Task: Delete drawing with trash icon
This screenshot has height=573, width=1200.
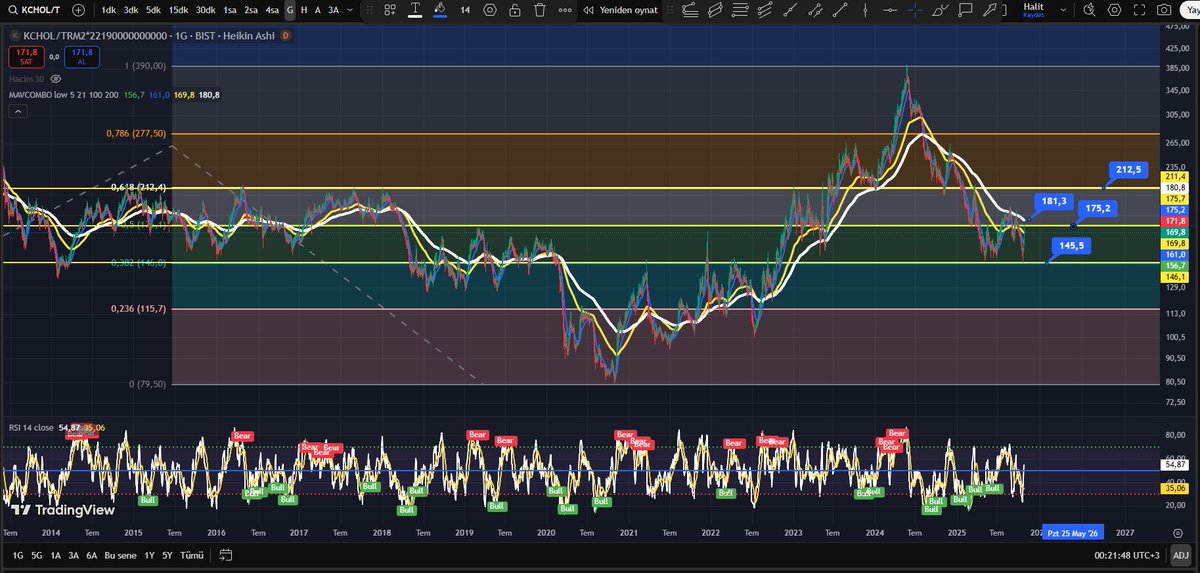Action: (539, 9)
